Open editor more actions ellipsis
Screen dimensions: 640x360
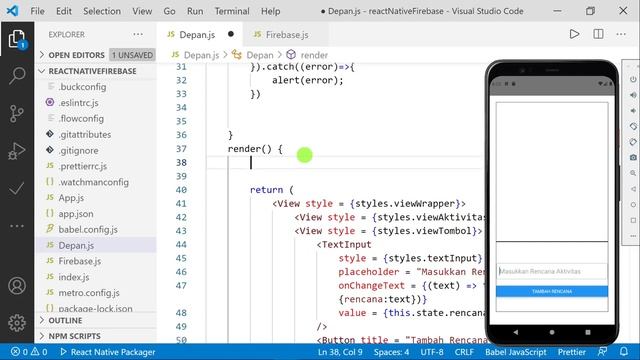(x=621, y=34)
